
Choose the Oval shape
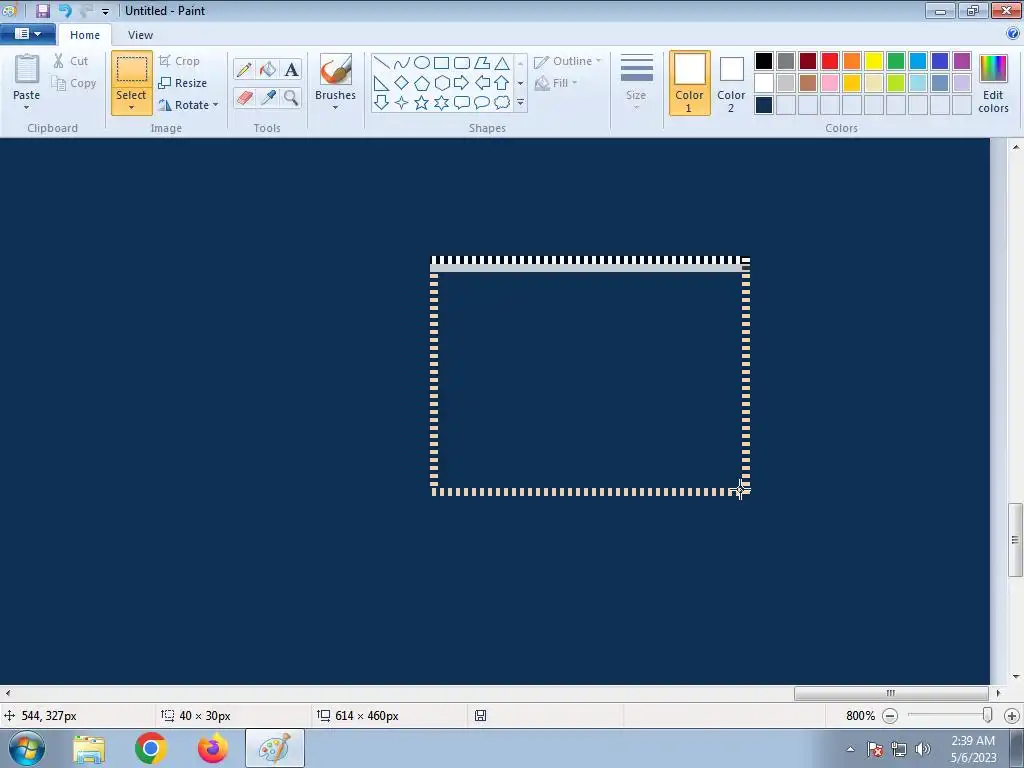pos(422,63)
